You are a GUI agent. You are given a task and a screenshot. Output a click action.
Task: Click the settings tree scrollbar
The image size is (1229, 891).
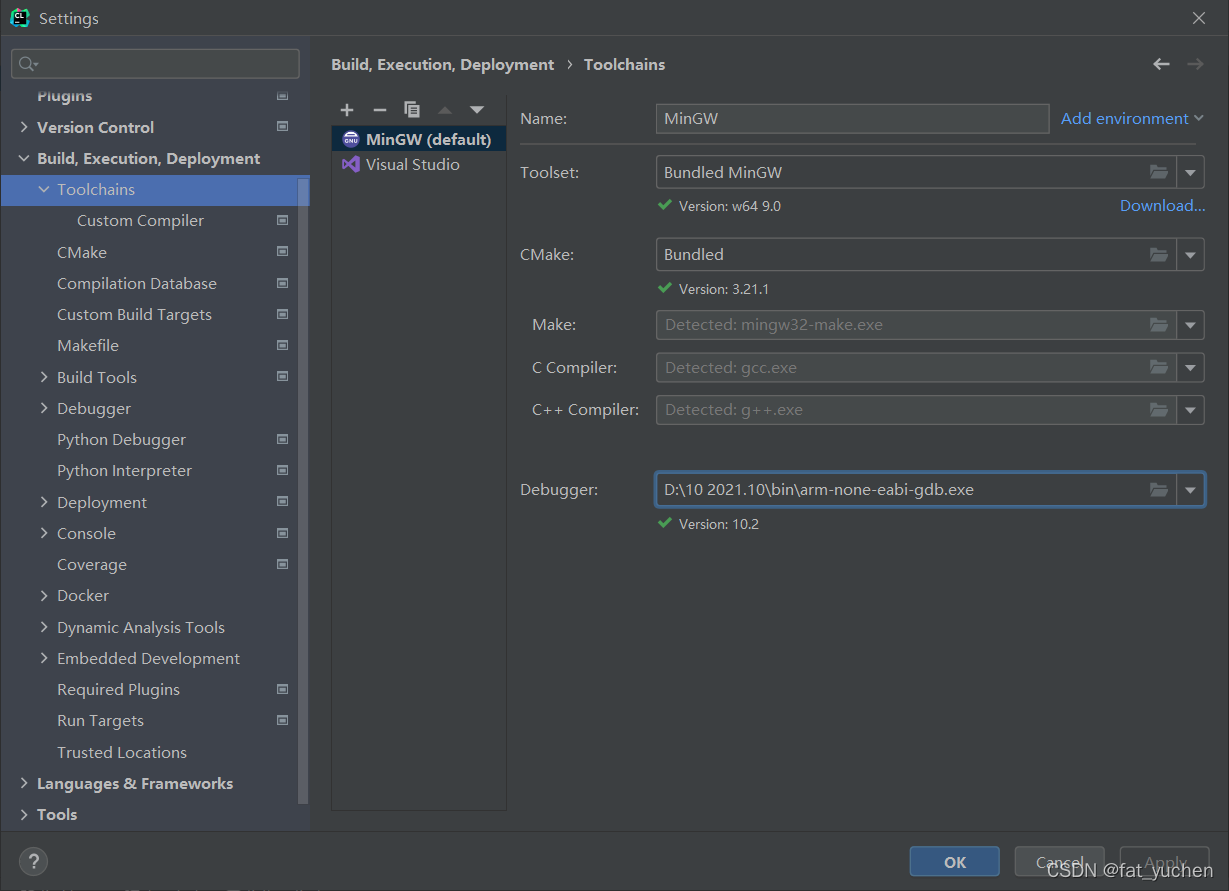click(x=303, y=490)
